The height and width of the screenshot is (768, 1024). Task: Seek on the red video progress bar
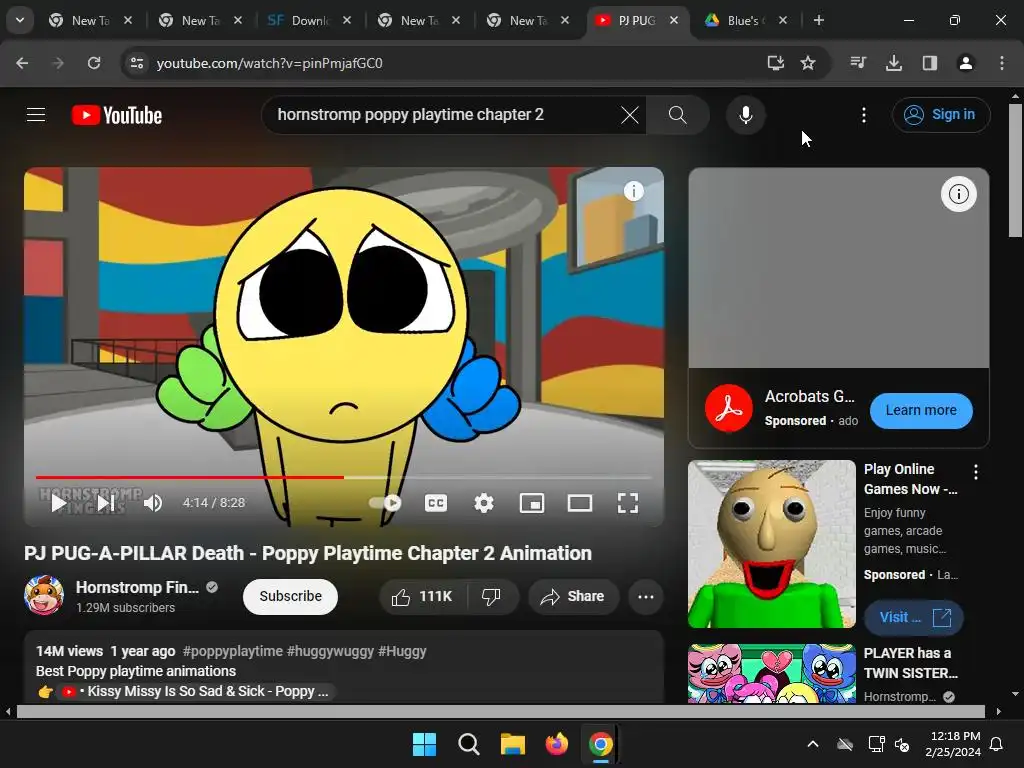pyautogui.click(x=344, y=477)
